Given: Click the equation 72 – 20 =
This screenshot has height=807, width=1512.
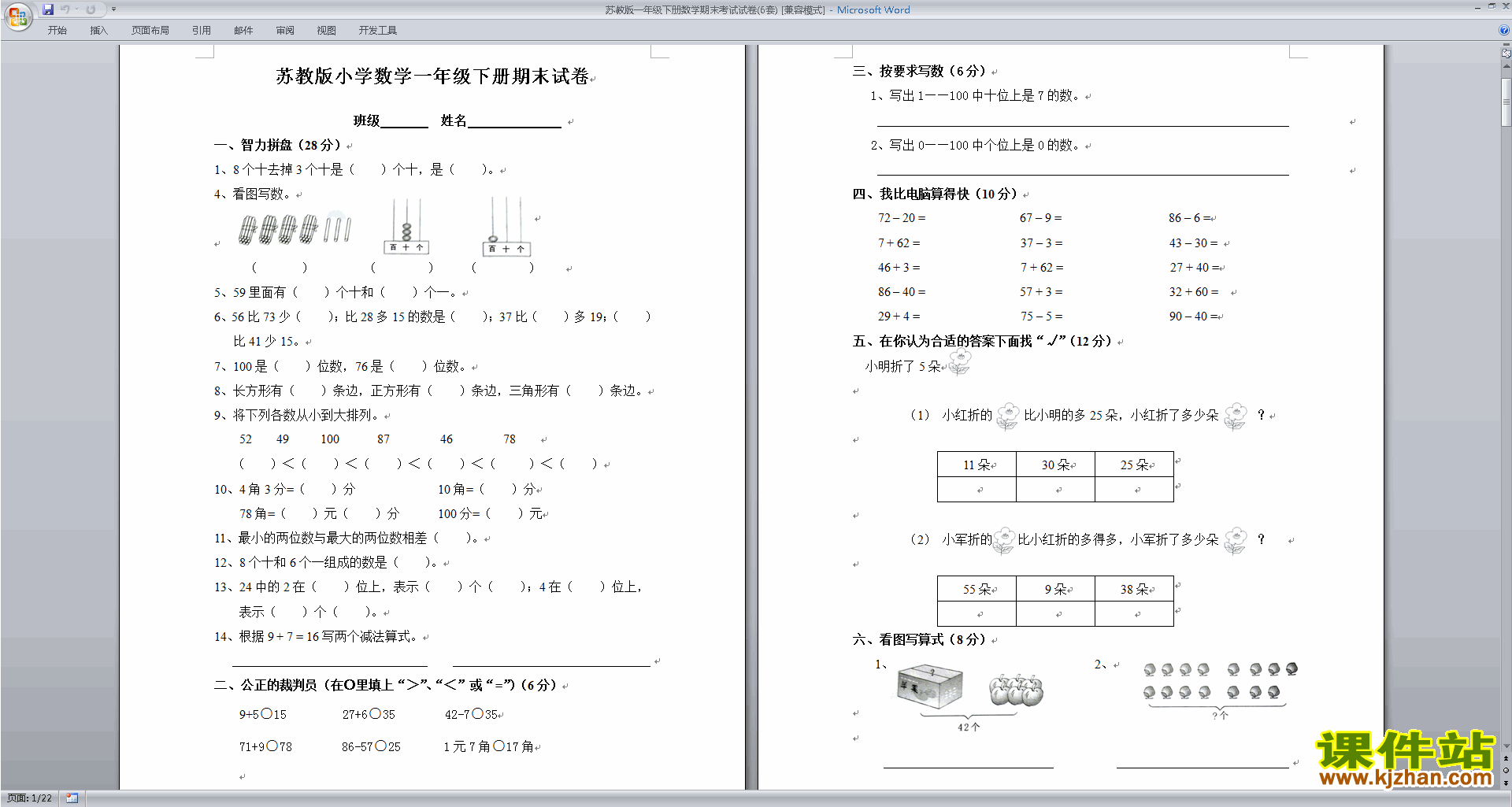Looking at the screenshot, I should point(902,218).
